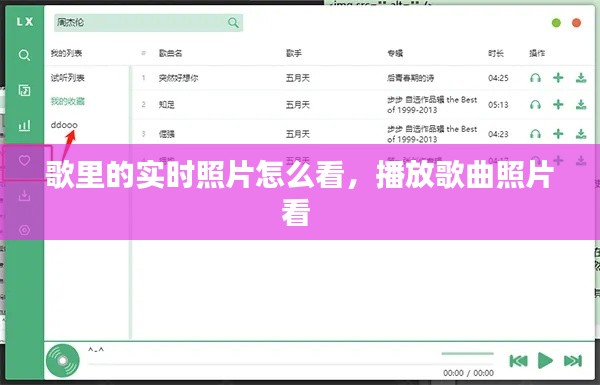The height and width of the screenshot is (385, 600).
Task: Click the 操作 column header
Action: pyautogui.click(x=537, y=53)
